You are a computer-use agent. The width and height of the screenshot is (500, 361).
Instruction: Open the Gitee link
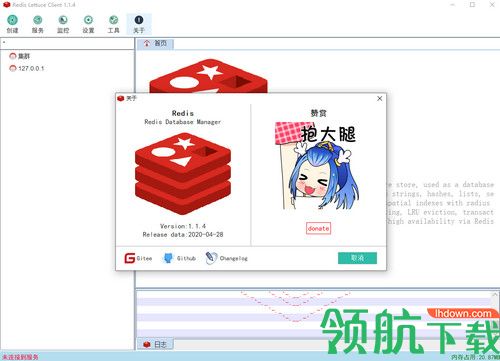(x=138, y=258)
